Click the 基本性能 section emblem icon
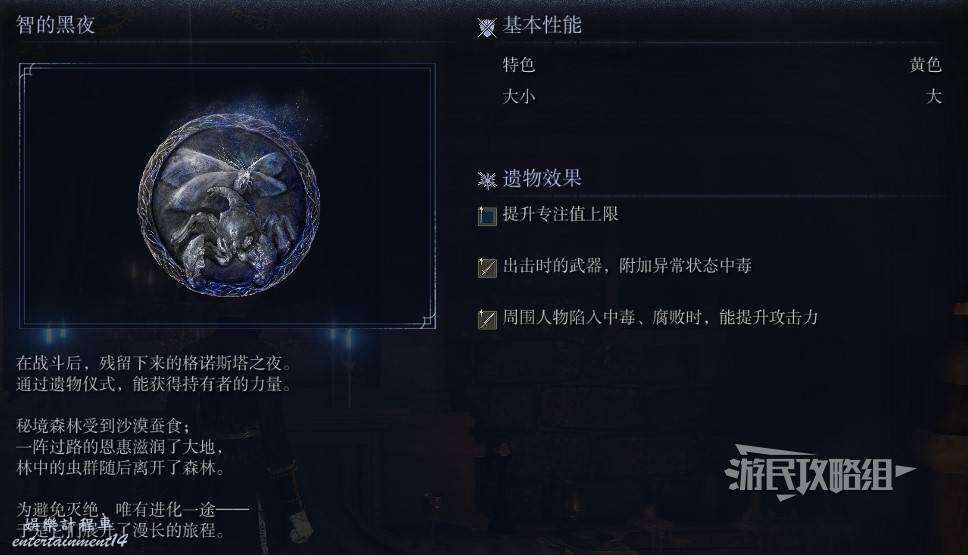The width and height of the screenshot is (968, 555). [486, 27]
